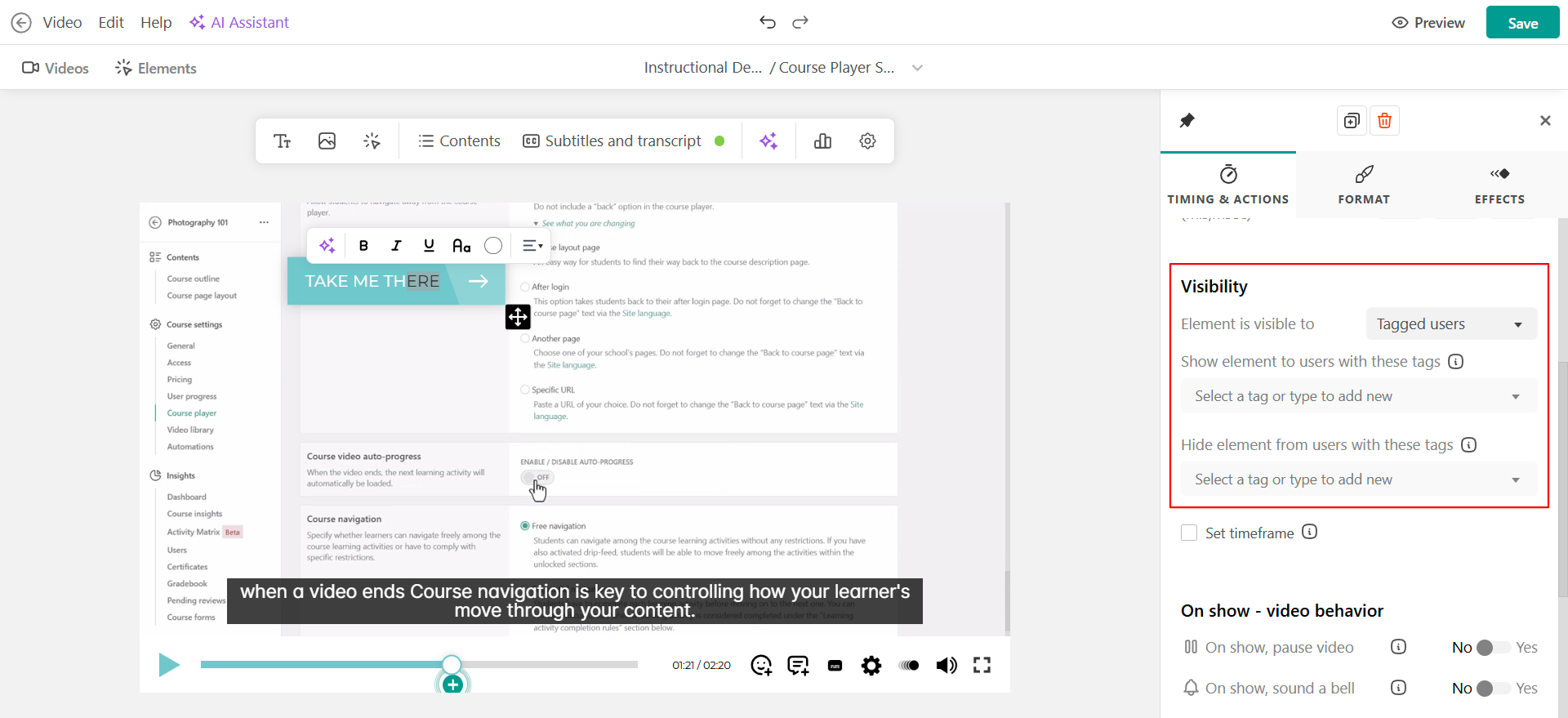Play the video

tap(169, 665)
